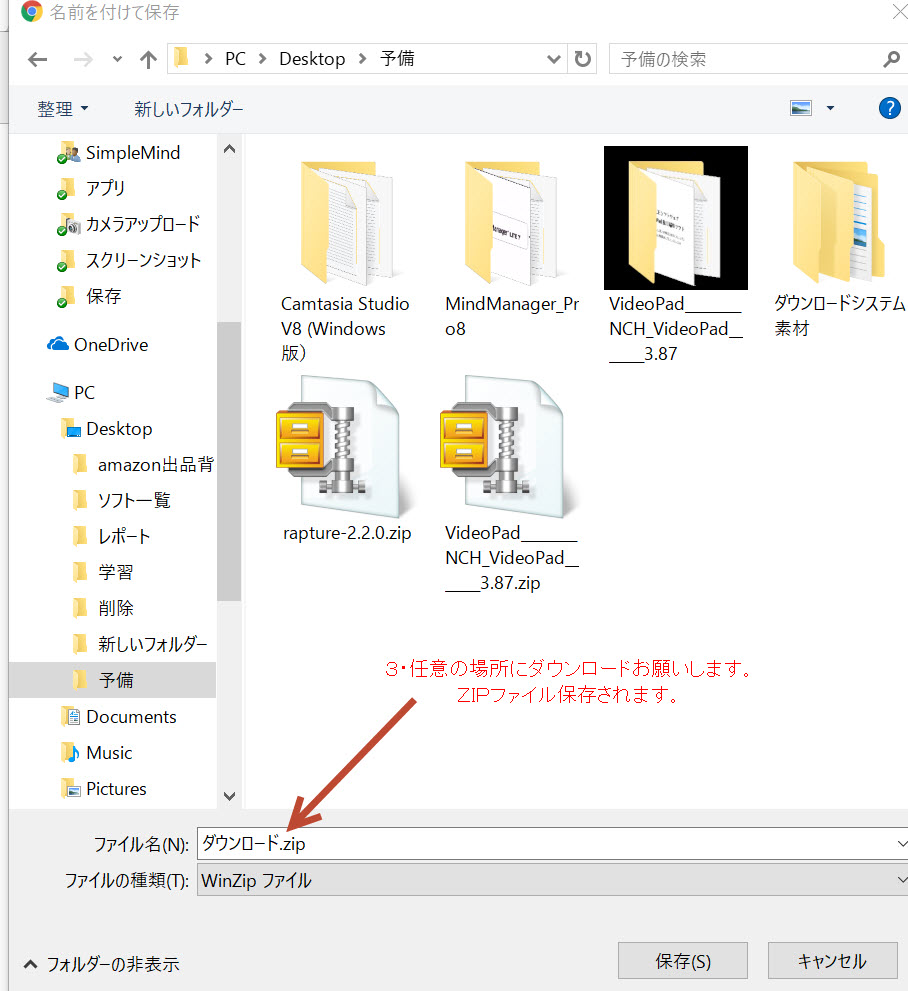The height and width of the screenshot is (991, 908).
Task: Select the ソフト一覧 folder in the tree
Action: tap(134, 501)
